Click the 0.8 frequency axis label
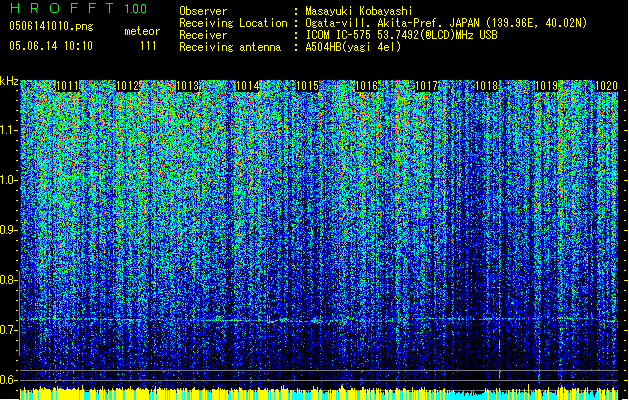Viewport: 629px width, 400px height. [x=9, y=280]
